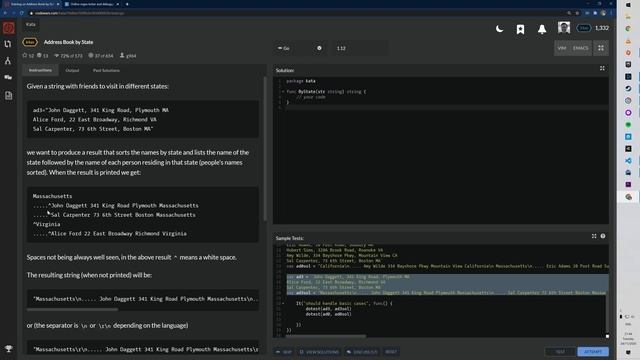Click the Massachusetts output example line

(52, 196)
